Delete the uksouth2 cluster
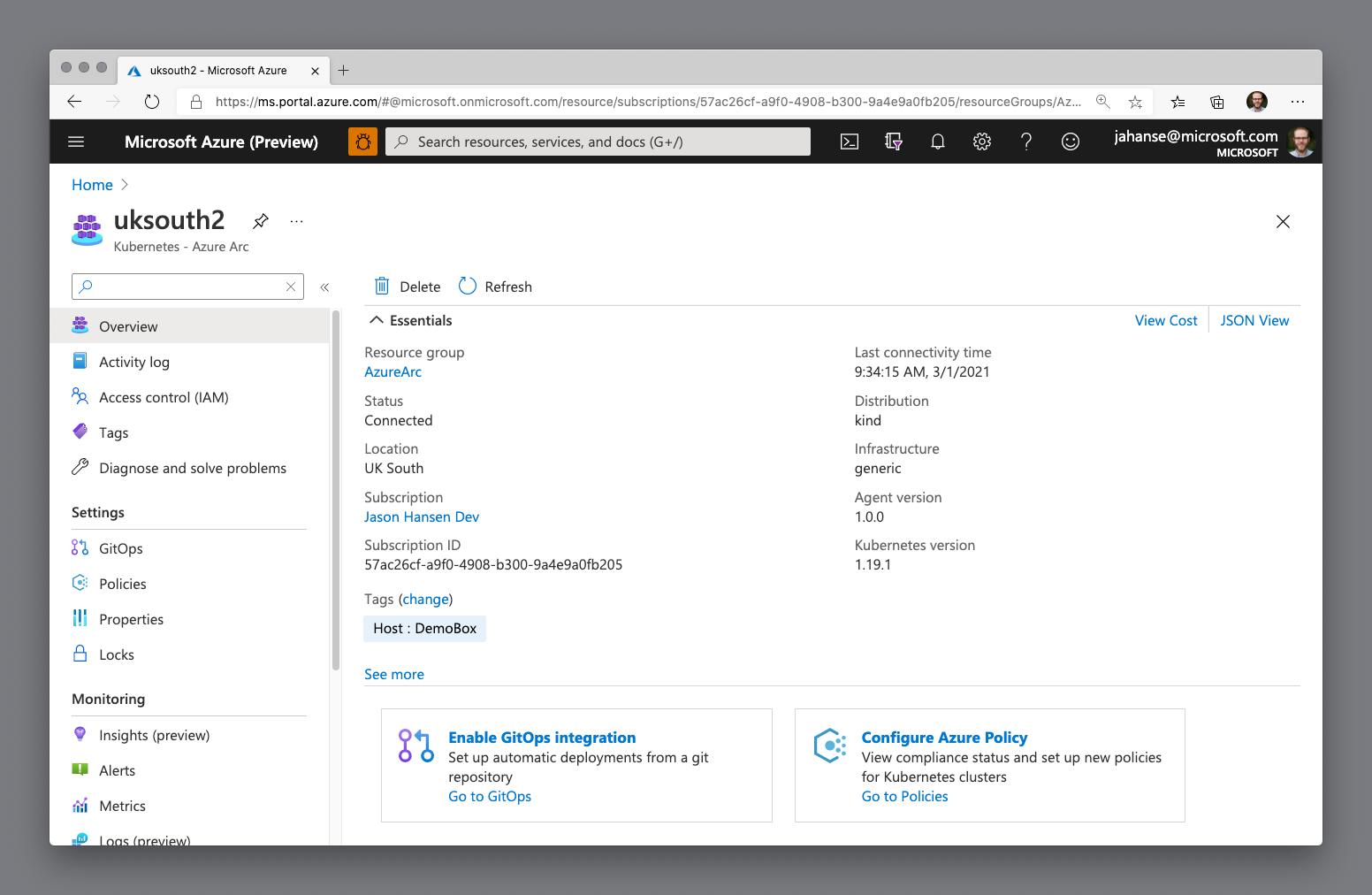Image resolution: width=1372 pixels, height=895 pixels. pos(407,286)
